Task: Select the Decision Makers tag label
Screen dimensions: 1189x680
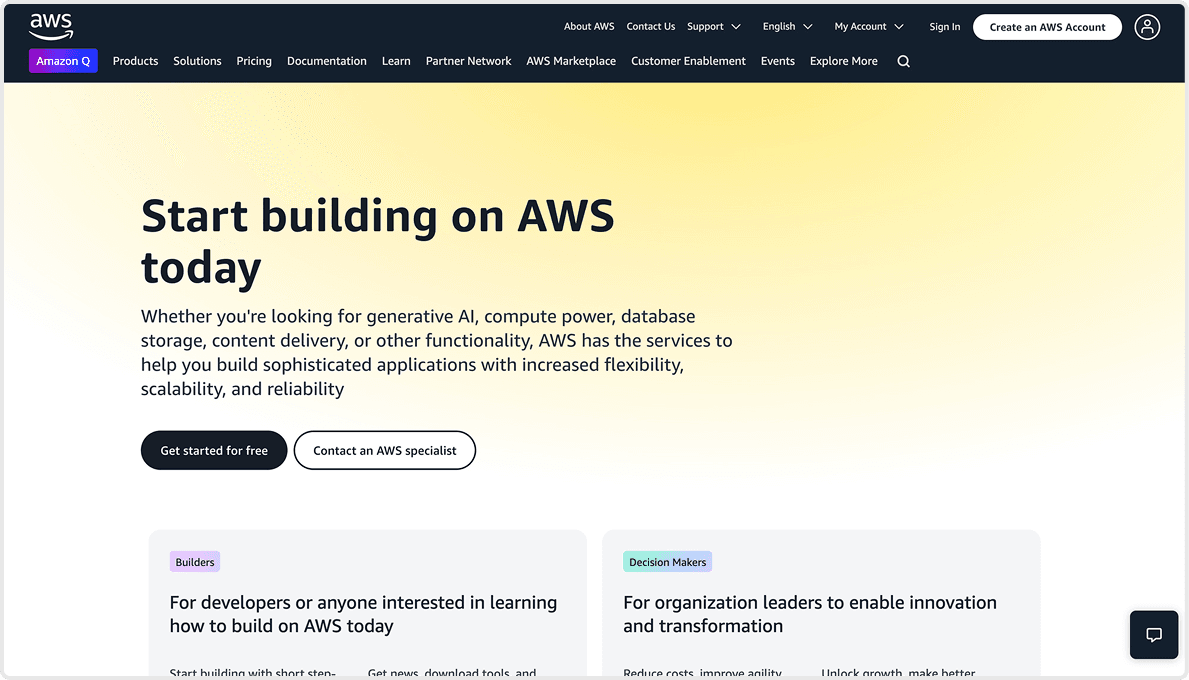Action: pos(667,562)
